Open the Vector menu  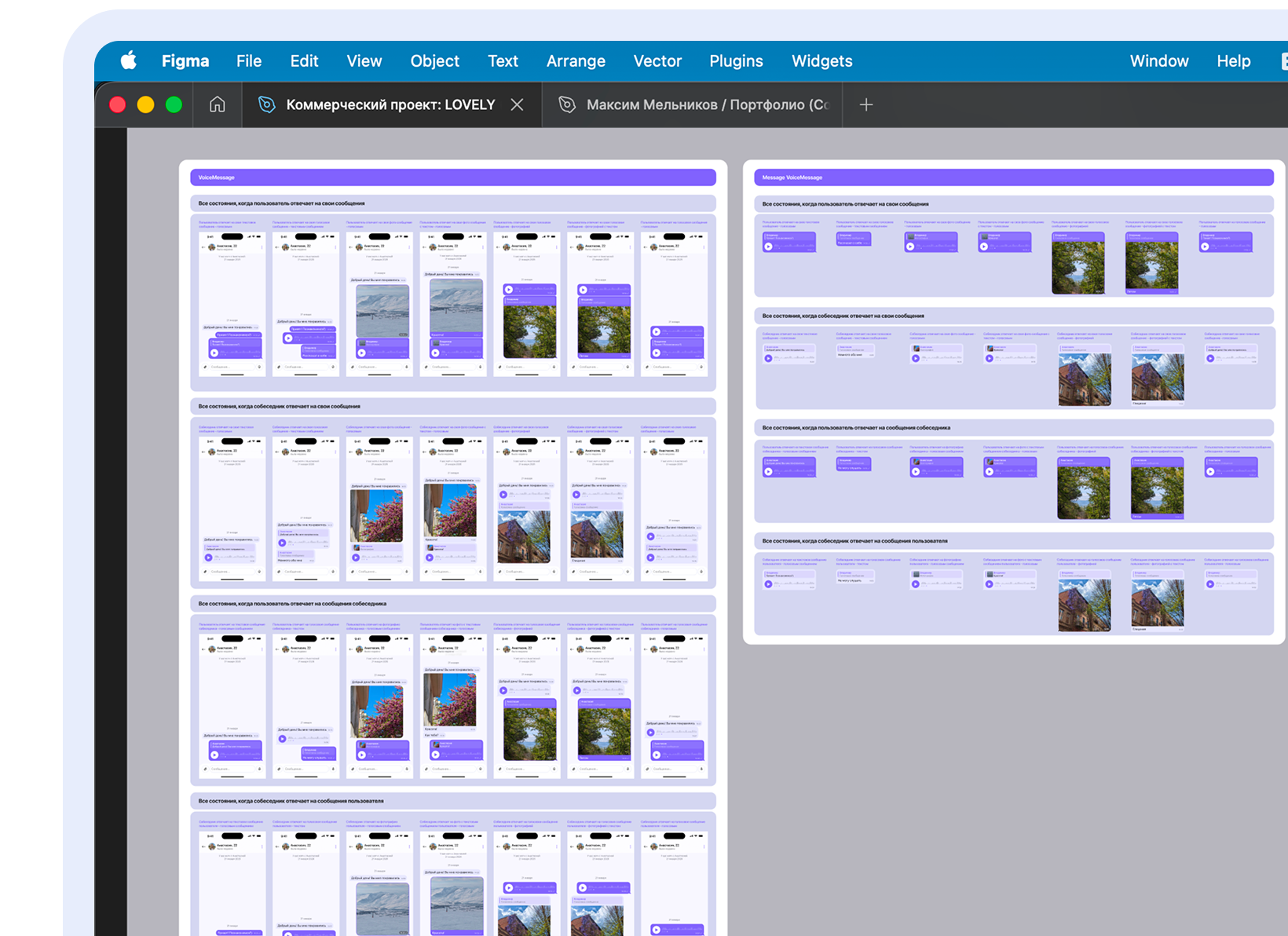657,61
